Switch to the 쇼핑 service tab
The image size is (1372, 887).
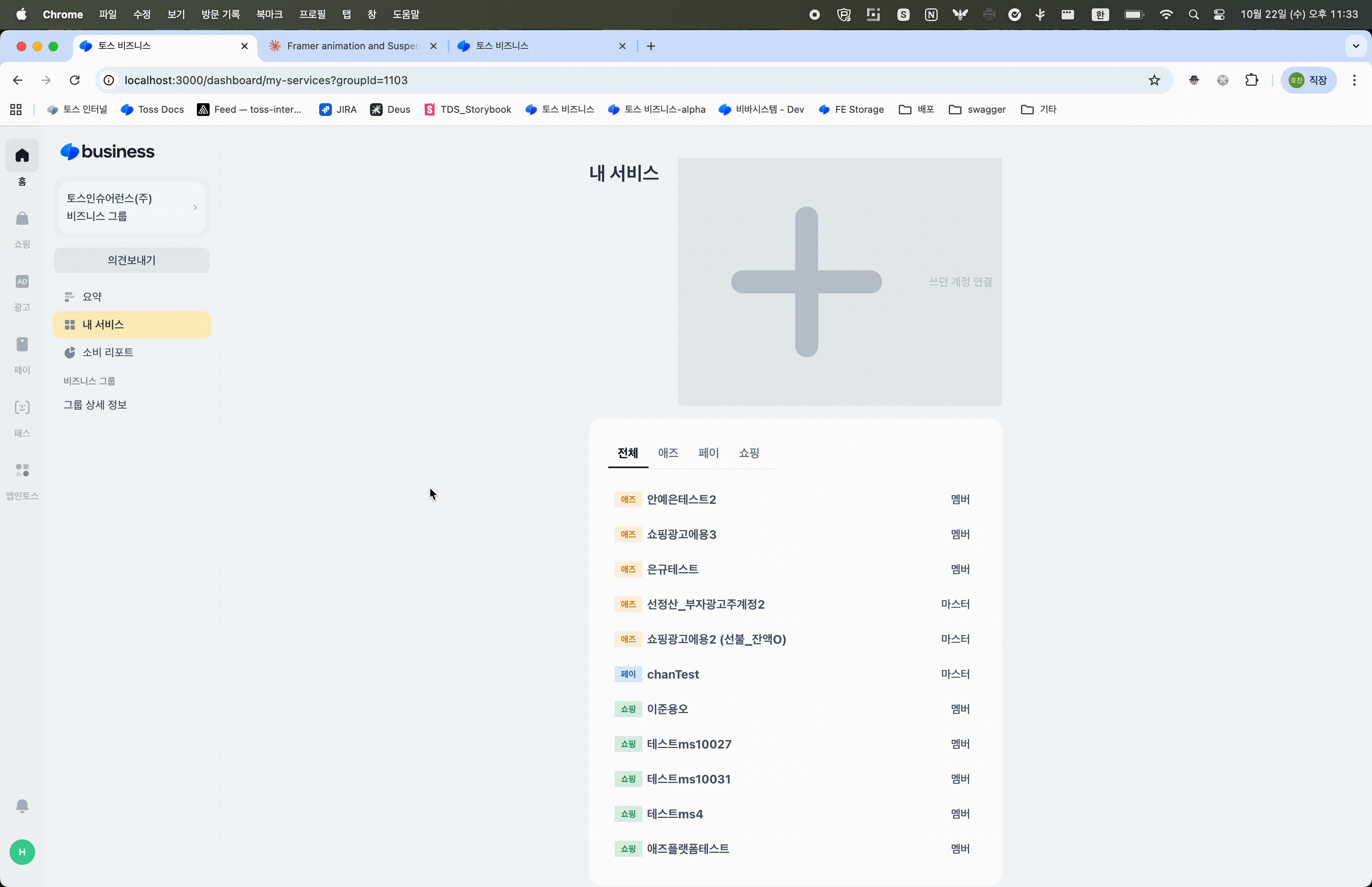(x=748, y=453)
